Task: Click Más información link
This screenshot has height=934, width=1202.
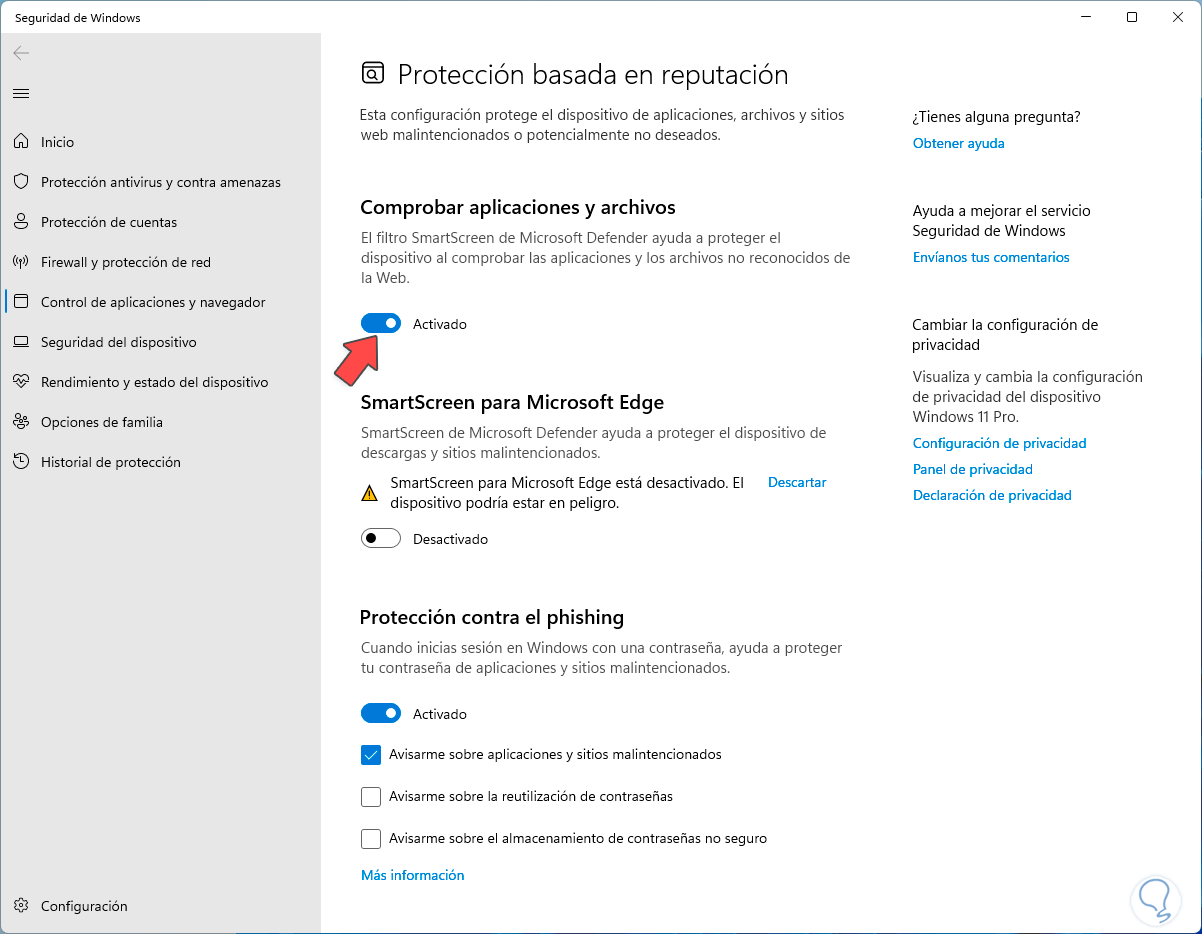Action: click(412, 875)
